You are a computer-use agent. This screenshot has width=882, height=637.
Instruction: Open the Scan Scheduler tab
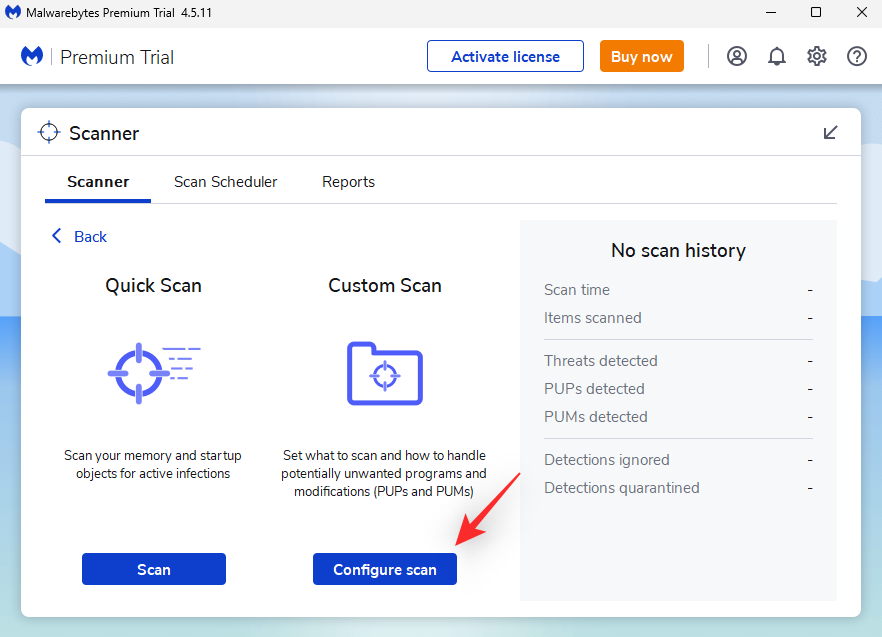click(225, 182)
